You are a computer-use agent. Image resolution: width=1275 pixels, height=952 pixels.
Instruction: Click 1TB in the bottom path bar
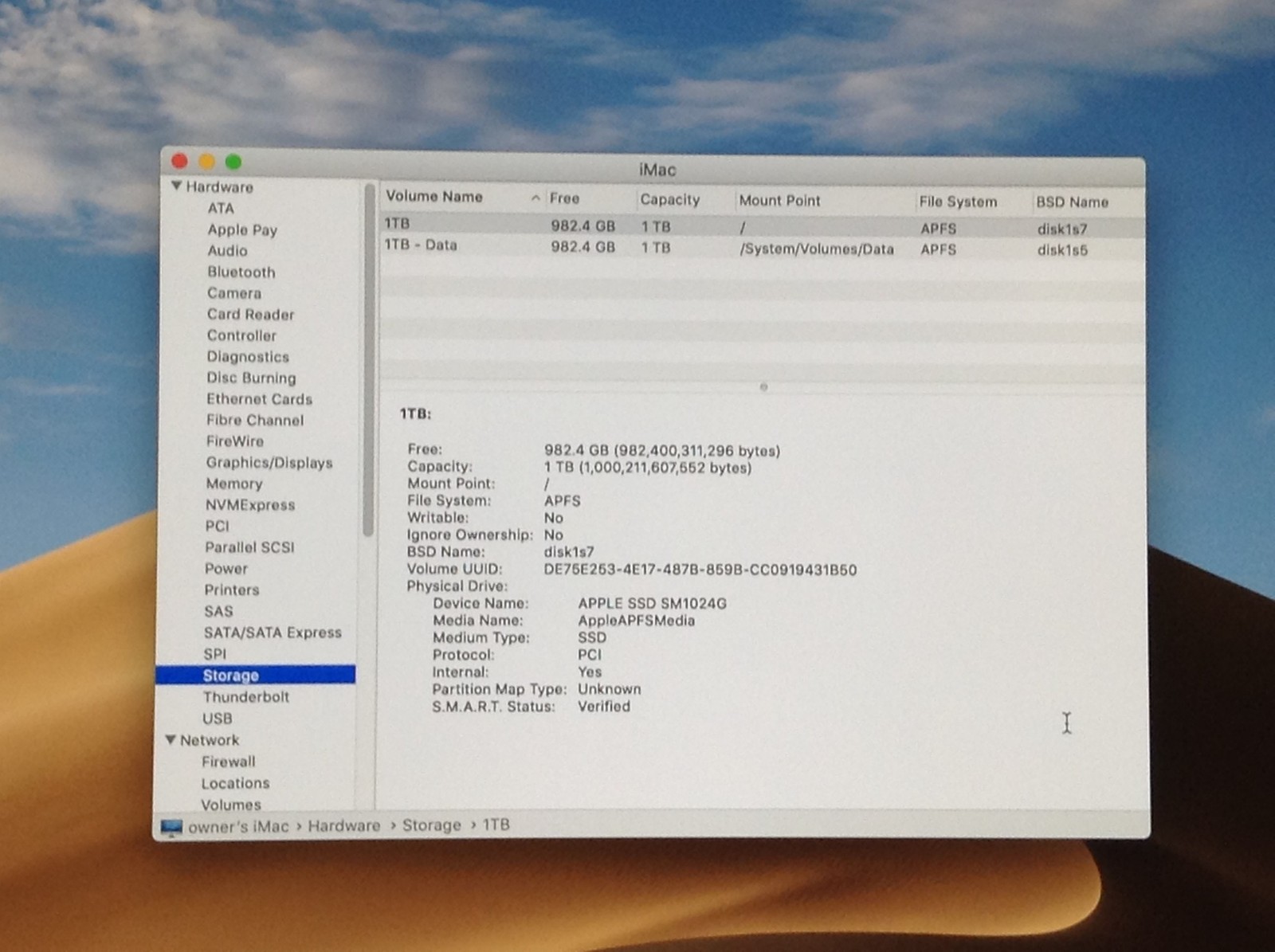click(496, 825)
